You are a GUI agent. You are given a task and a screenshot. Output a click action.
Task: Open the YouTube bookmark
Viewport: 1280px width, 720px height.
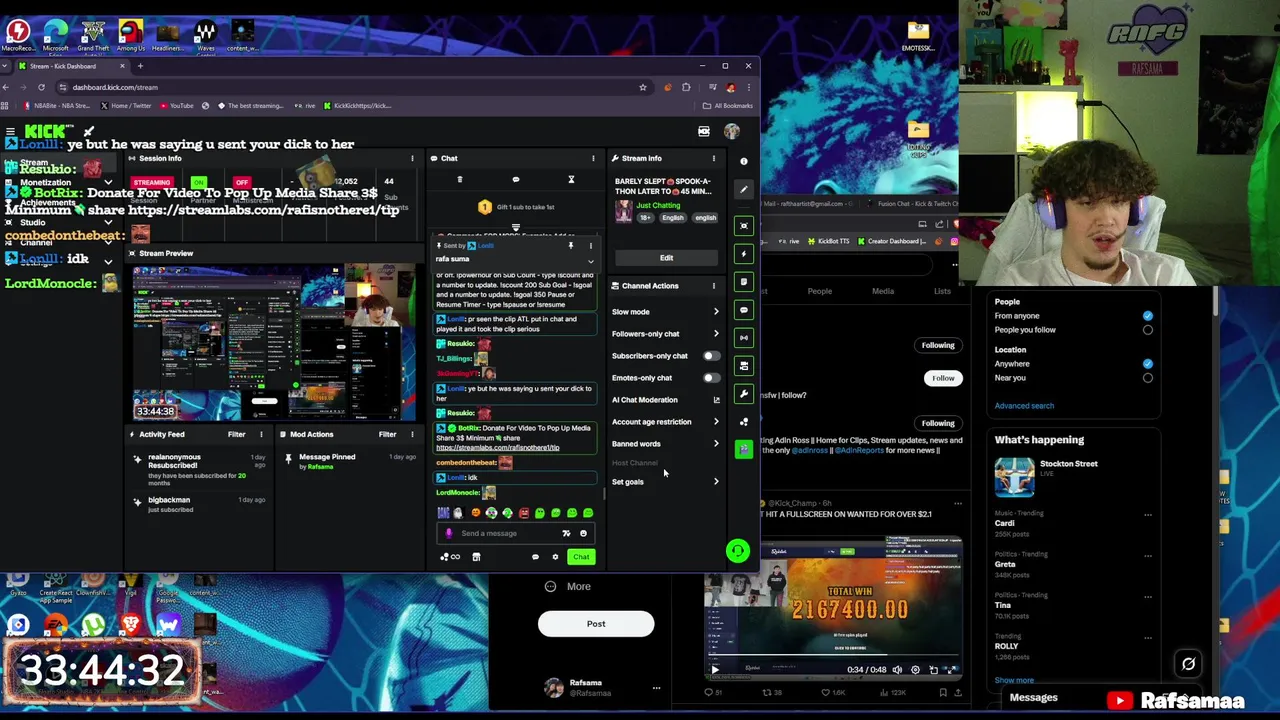[x=176, y=105]
